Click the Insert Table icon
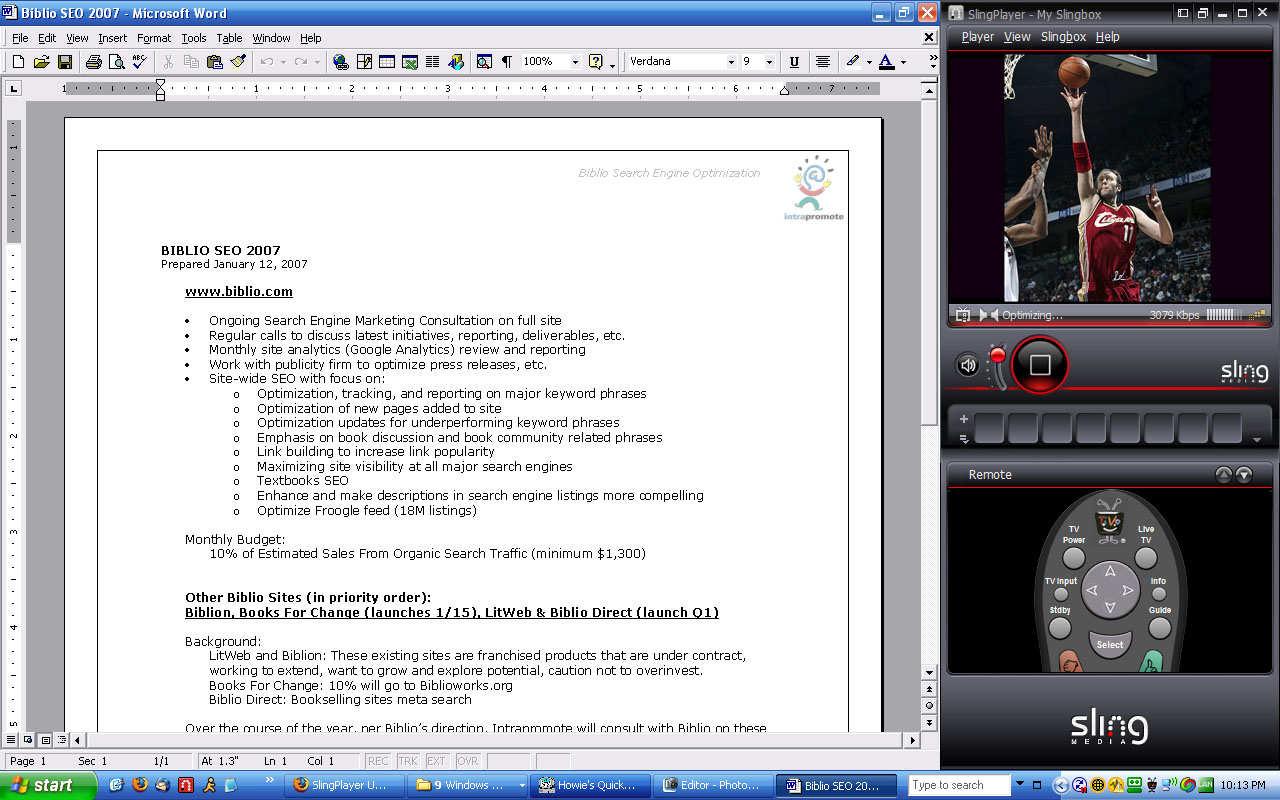Viewport: 1280px width, 800px height. click(387, 62)
